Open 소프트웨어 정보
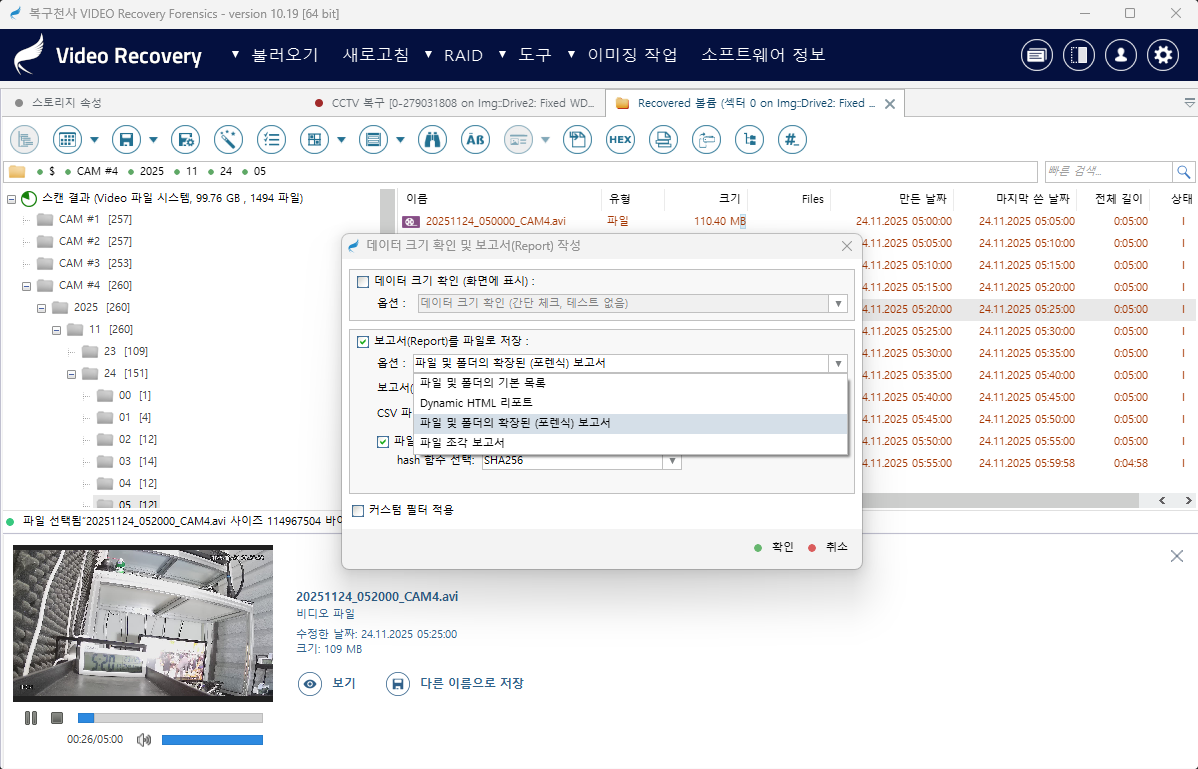Viewport: 1198px width, 769px height. tap(763, 55)
